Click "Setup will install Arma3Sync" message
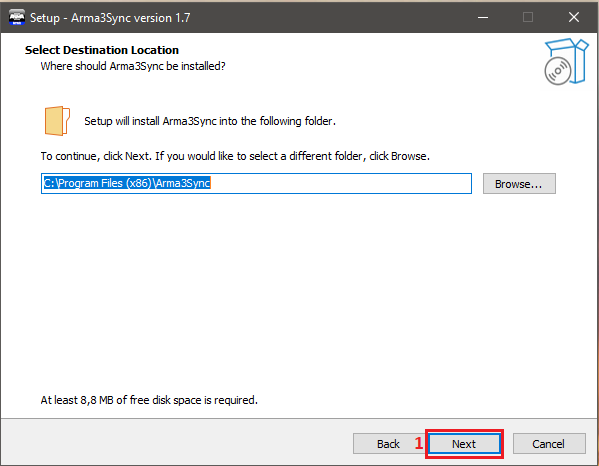 coord(210,121)
